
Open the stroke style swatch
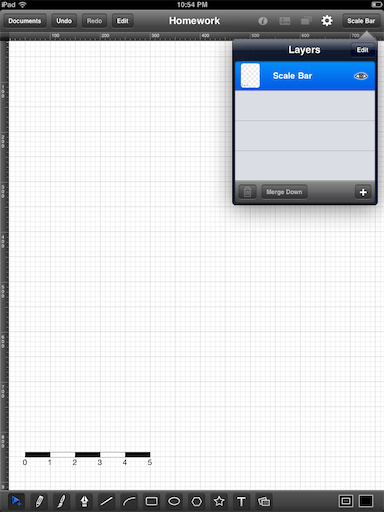click(346, 501)
